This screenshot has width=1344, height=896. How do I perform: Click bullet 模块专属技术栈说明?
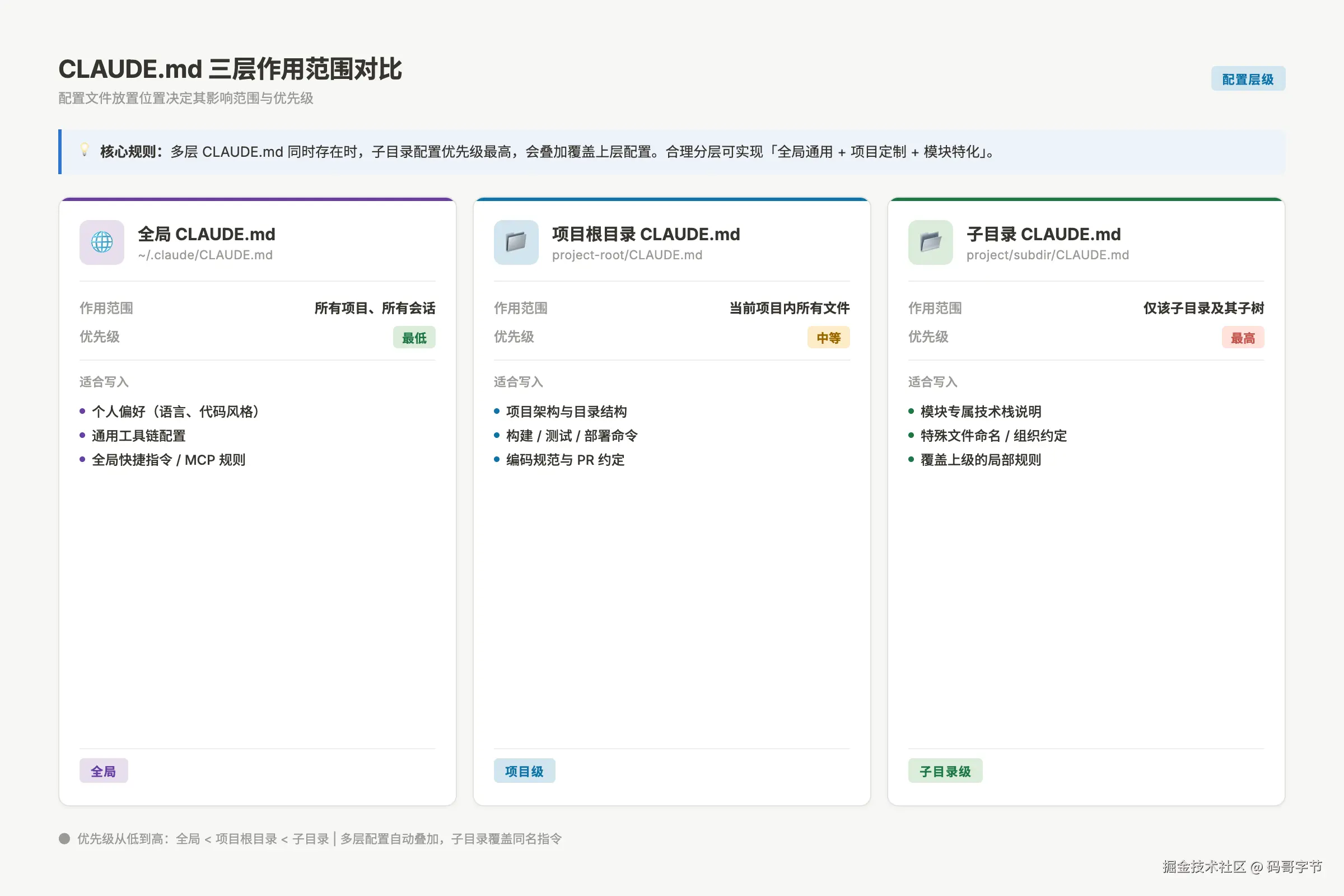981,412
